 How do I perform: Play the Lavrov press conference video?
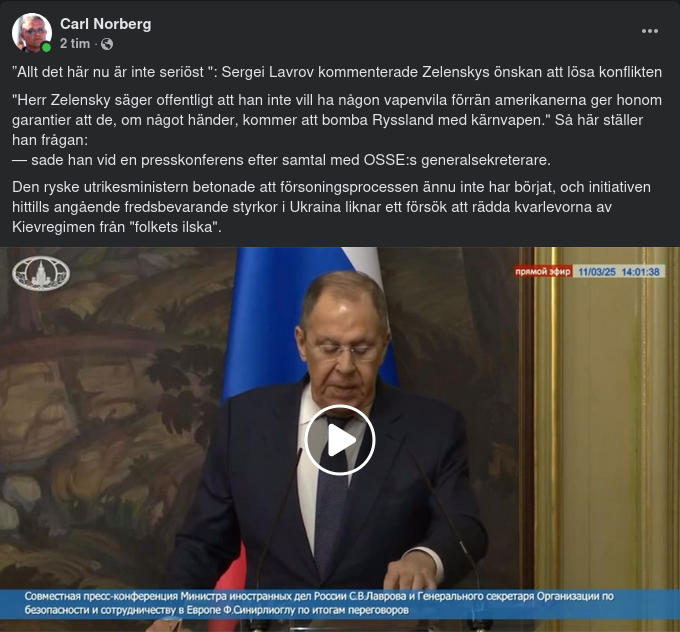(340, 440)
